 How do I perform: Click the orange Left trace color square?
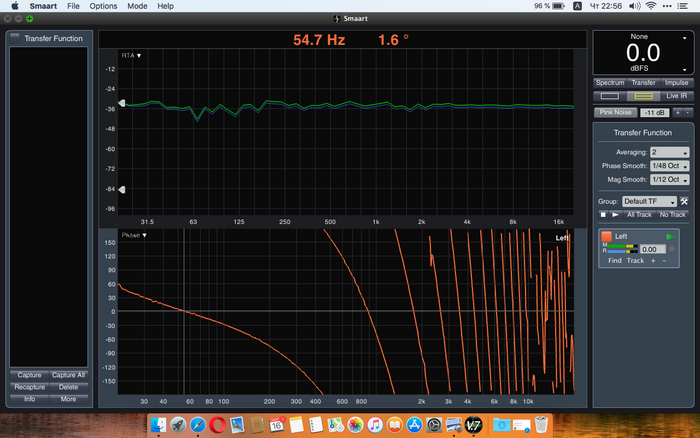point(606,236)
